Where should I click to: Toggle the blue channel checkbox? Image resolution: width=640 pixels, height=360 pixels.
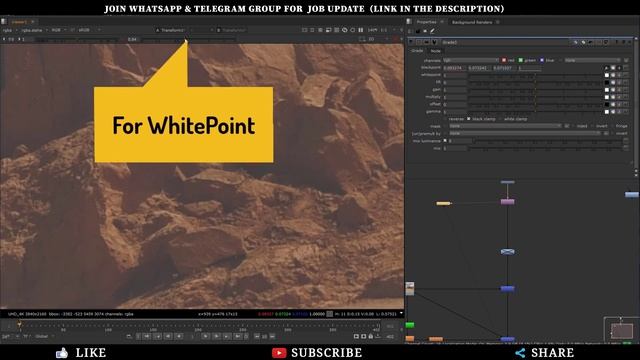pyautogui.click(x=542, y=60)
